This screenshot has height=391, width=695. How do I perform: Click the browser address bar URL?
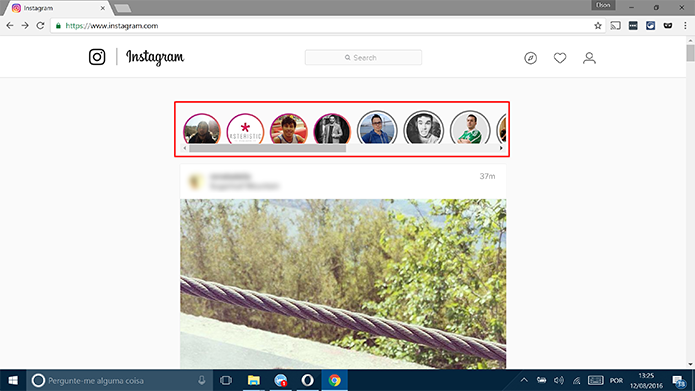(112, 26)
